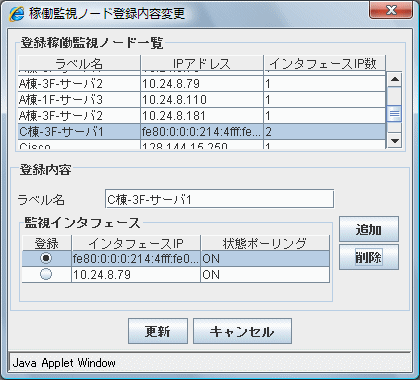
Task: Click the 追加 button
Action: pyautogui.click(x=369, y=229)
